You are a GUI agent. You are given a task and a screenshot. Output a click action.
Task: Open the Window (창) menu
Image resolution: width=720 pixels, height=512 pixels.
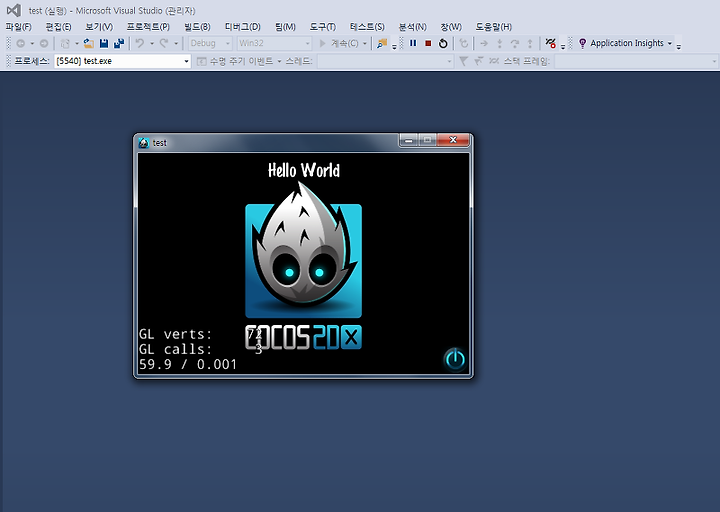pos(451,27)
